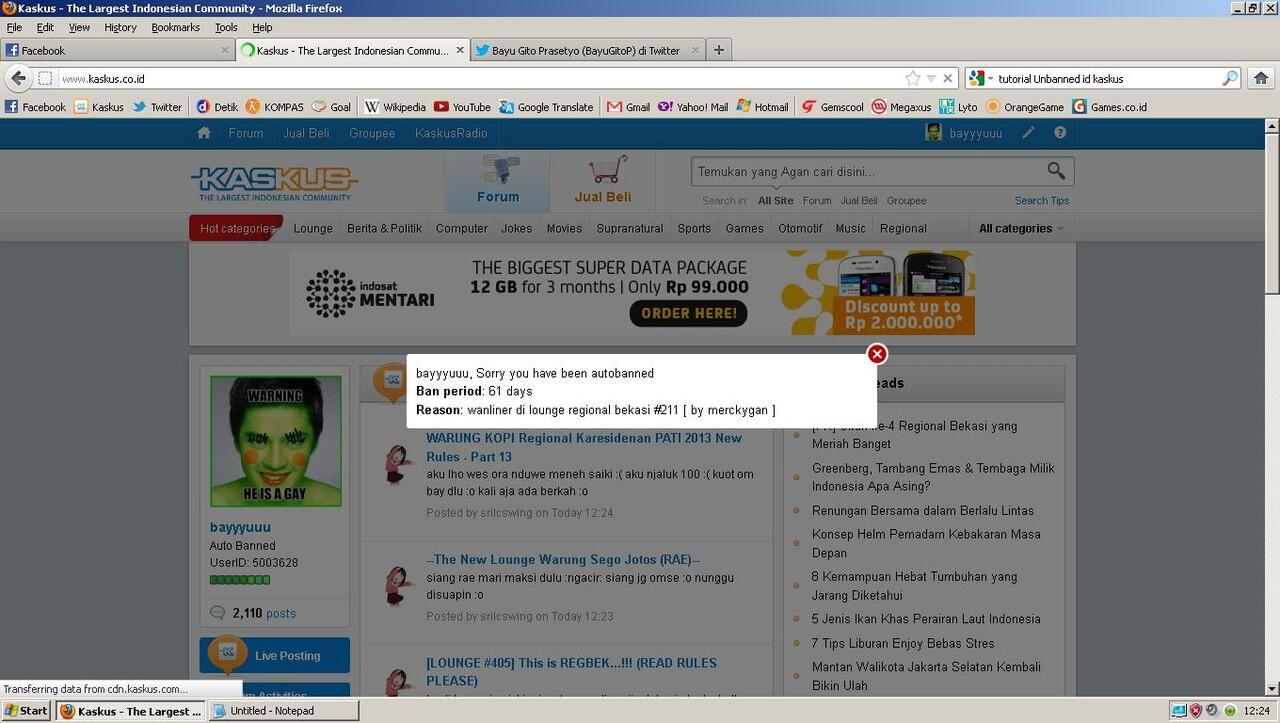Select Groupee search filter

click(906, 200)
